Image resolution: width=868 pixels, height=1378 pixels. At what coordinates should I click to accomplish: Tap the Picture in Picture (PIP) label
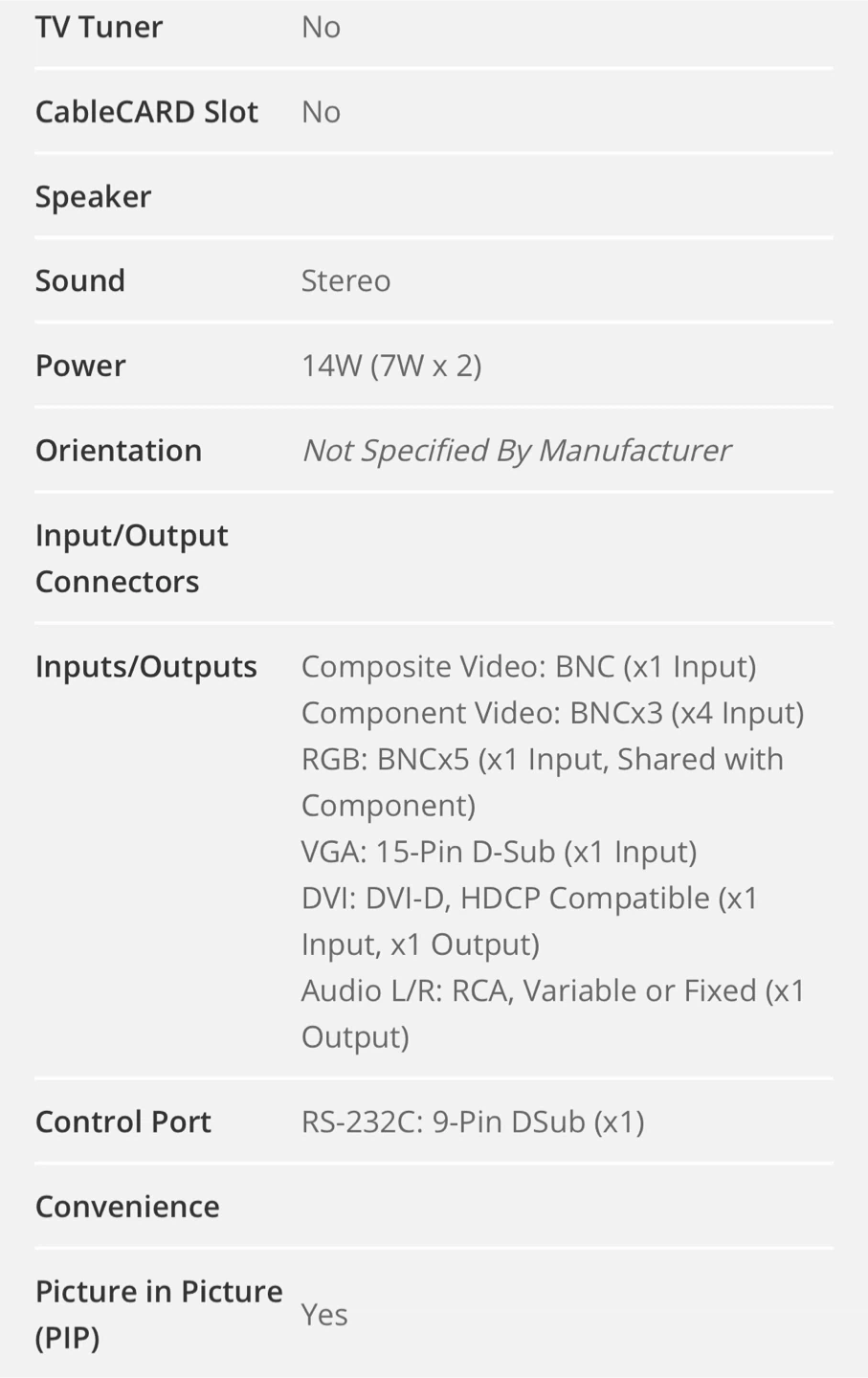[x=159, y=1314]
